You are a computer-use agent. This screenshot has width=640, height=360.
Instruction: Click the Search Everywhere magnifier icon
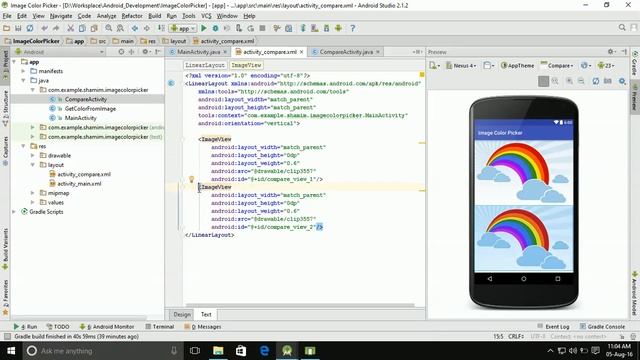click(x=622, y=28)
